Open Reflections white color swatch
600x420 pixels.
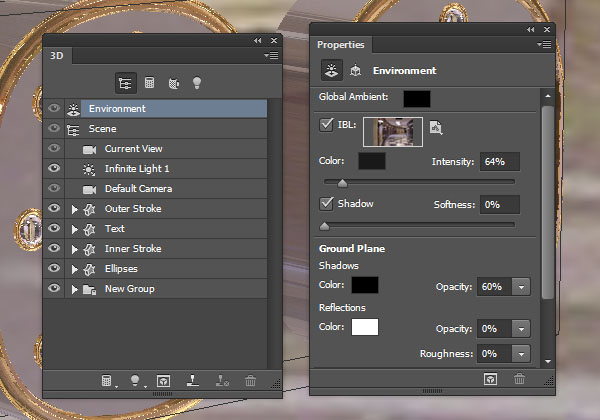click(365, 327)
